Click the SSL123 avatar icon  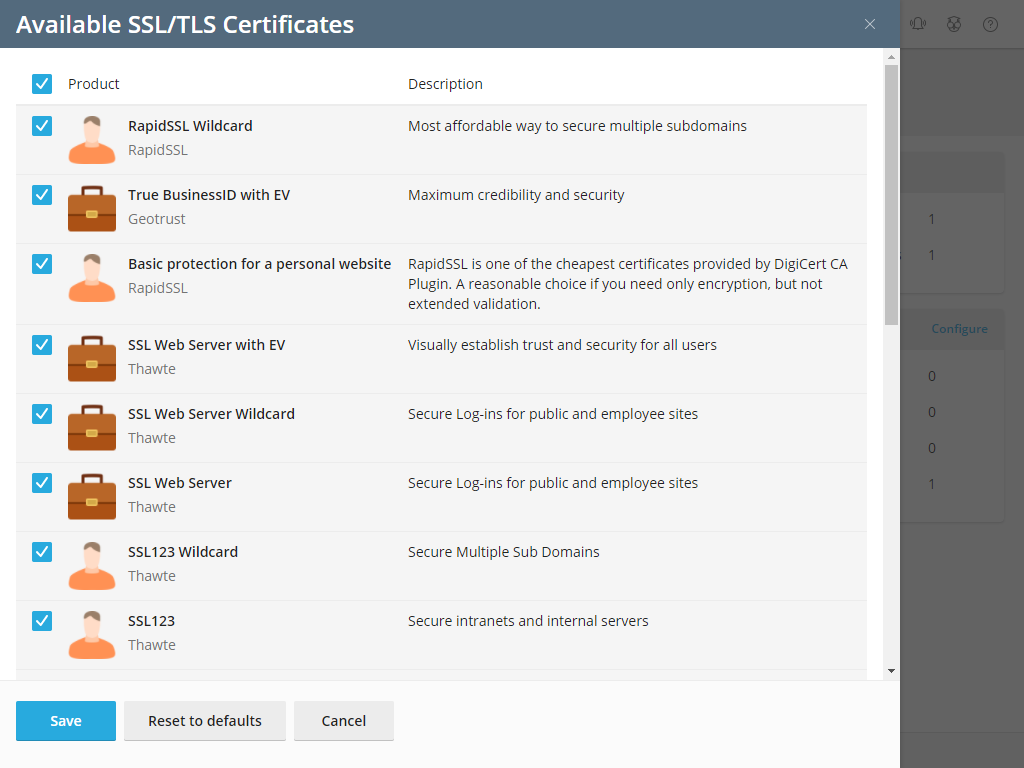click(x=92, y=634)
